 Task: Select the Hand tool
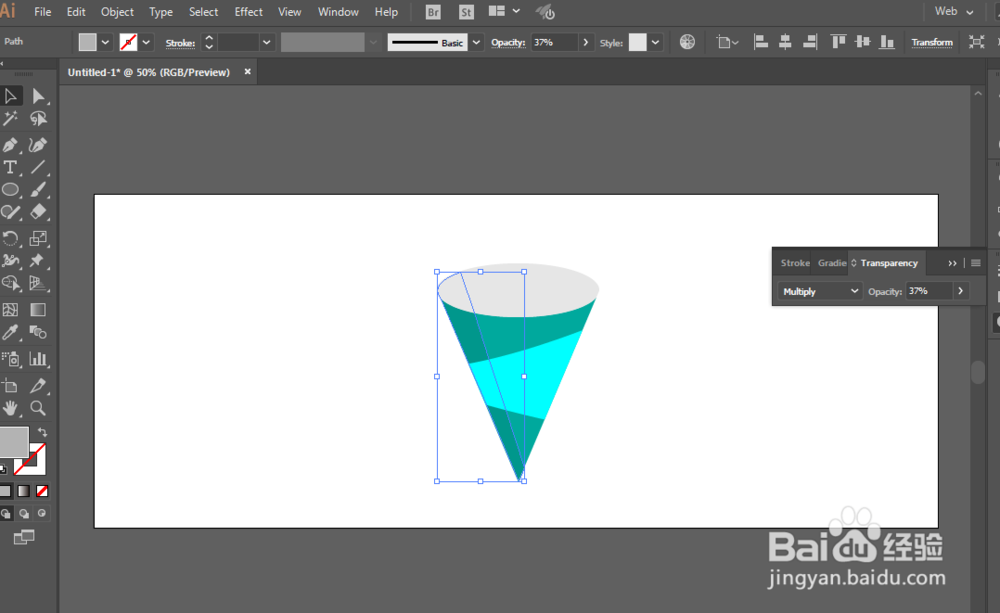point(11,408)
